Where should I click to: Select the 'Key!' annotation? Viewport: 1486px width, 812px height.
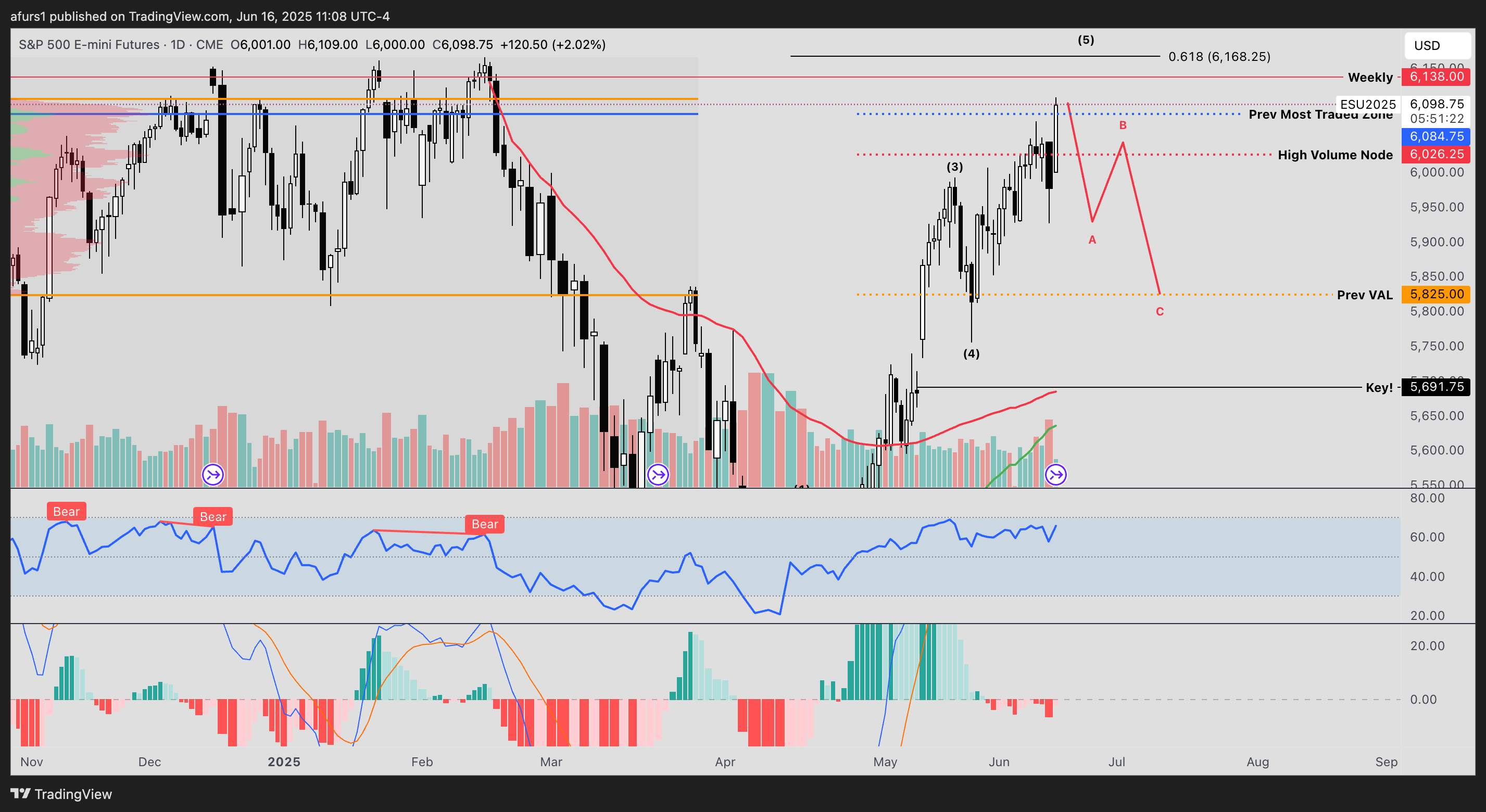(x=1379, y=388)
